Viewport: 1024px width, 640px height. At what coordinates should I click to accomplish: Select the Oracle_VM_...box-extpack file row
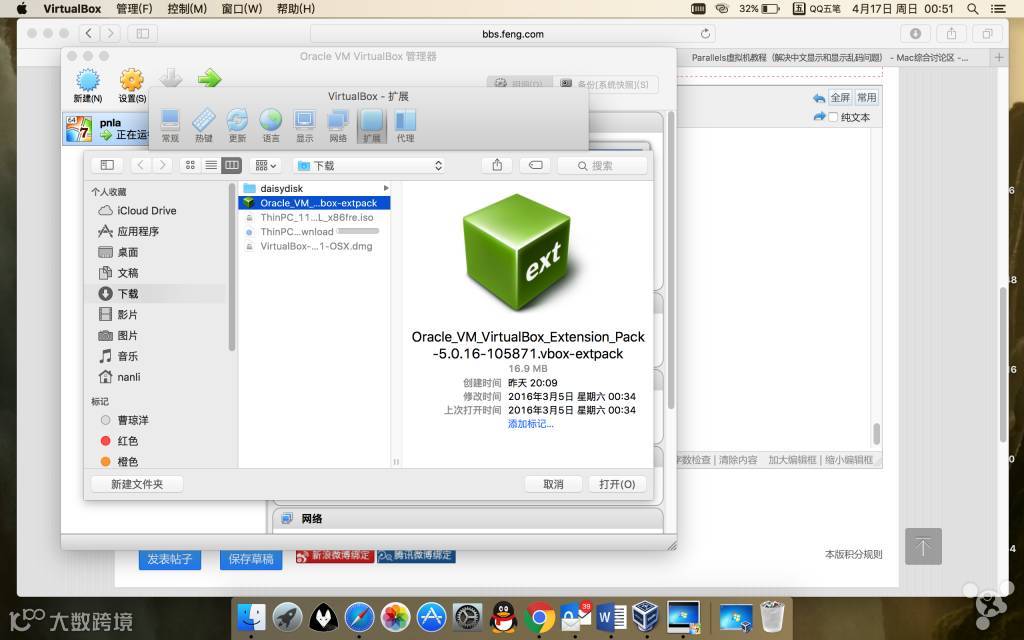315,203
